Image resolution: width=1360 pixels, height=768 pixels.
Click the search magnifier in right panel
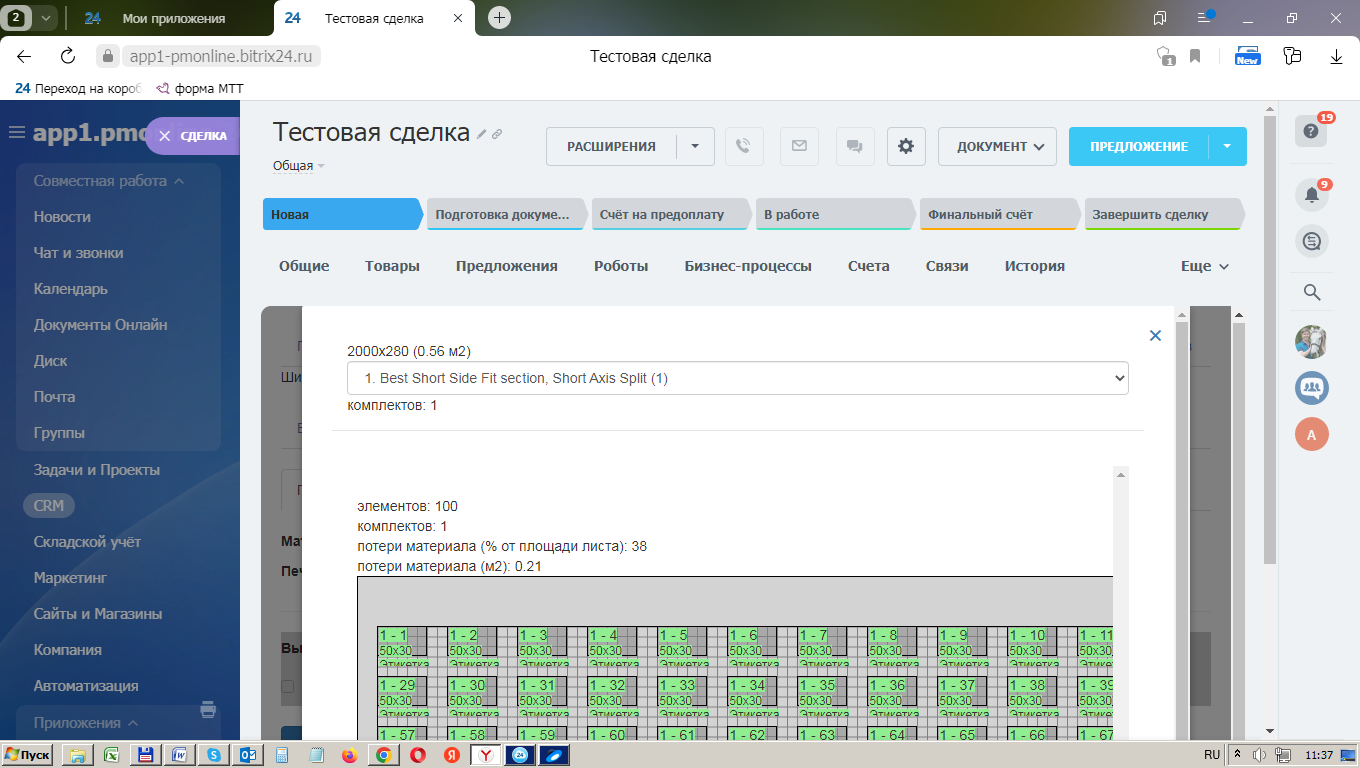pos(1312,292)
